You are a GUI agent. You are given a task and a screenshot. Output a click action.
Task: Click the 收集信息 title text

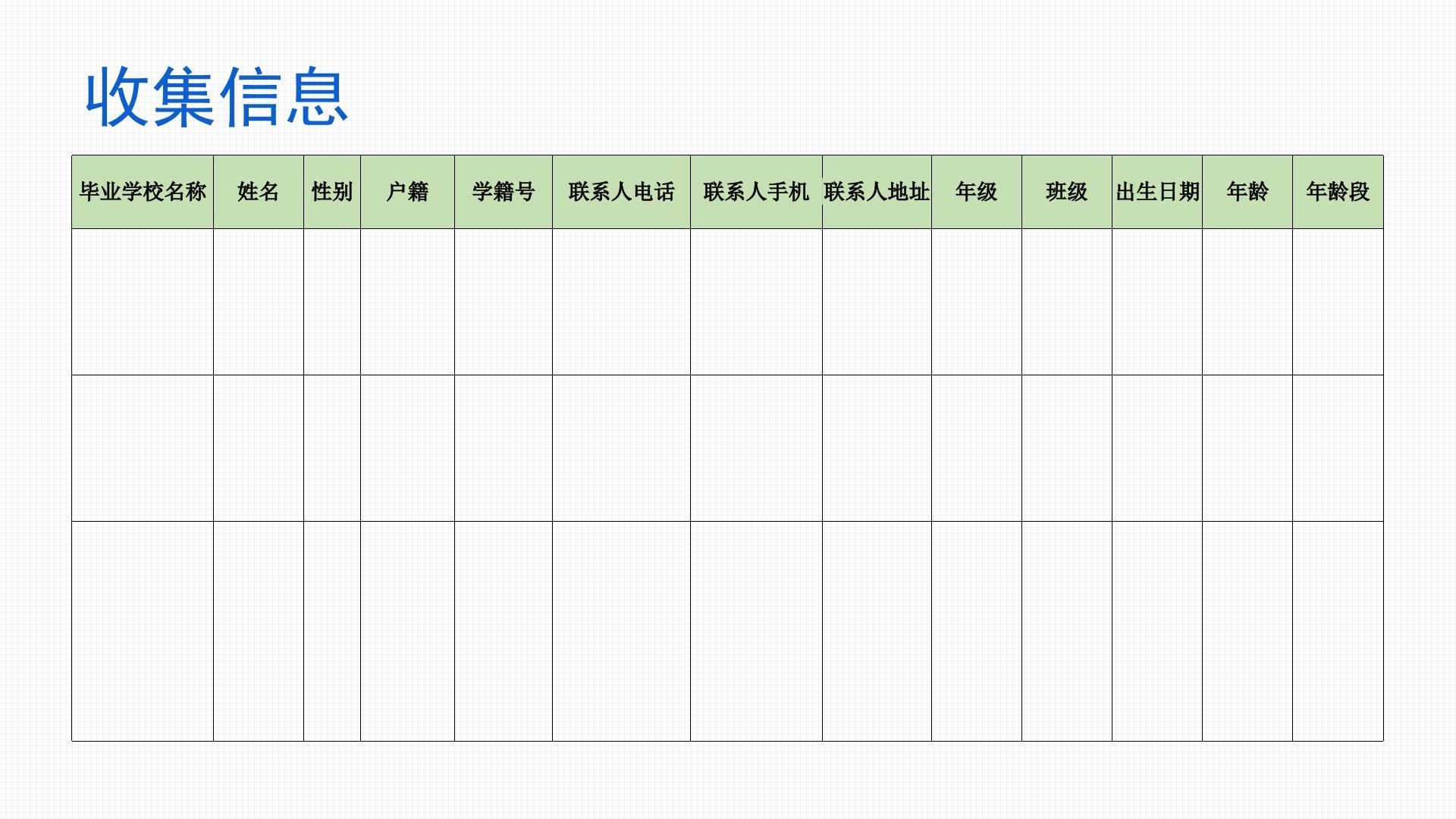pyautogui.click(x=216, y=97)
